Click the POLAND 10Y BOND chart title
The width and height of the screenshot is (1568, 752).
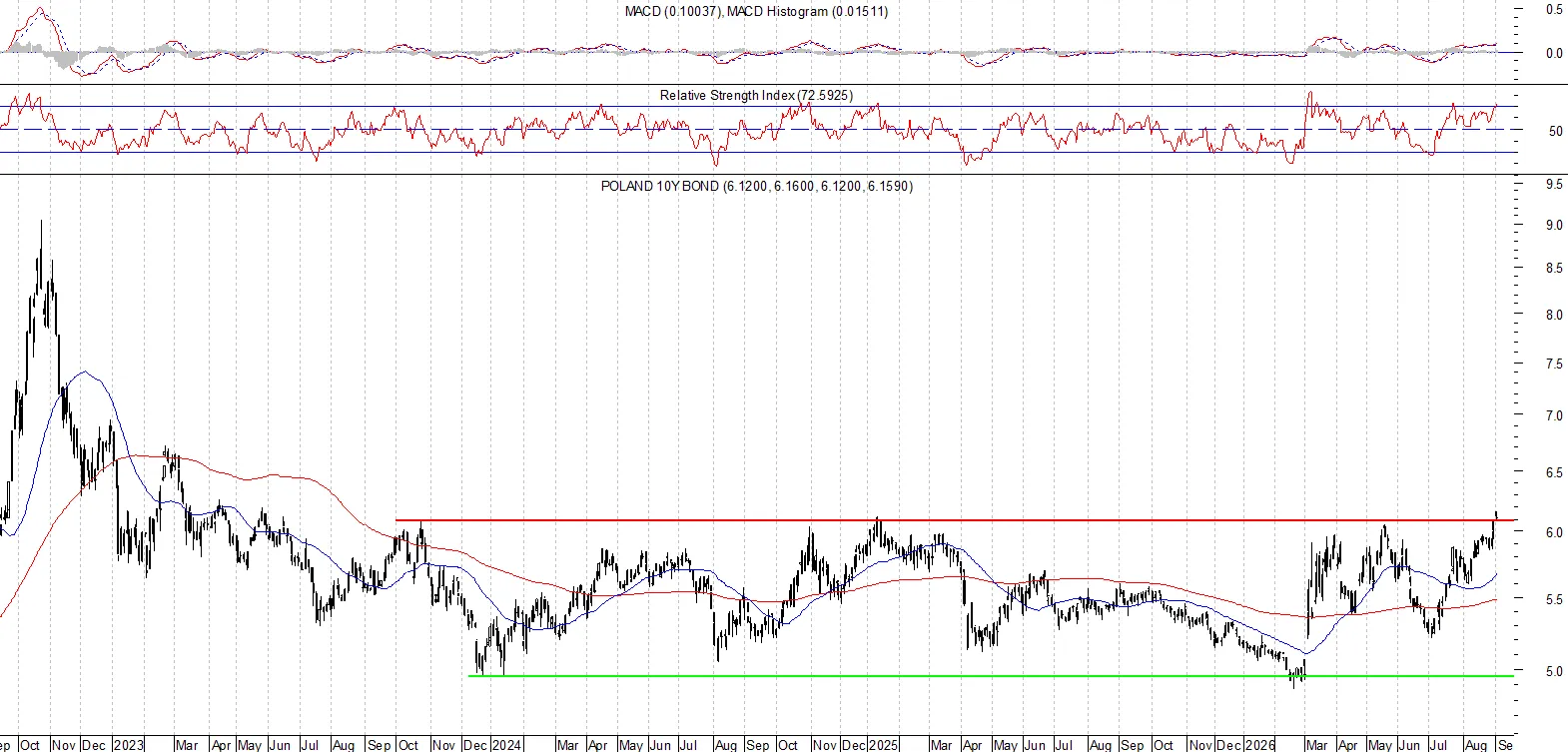(x=756, y=186)
